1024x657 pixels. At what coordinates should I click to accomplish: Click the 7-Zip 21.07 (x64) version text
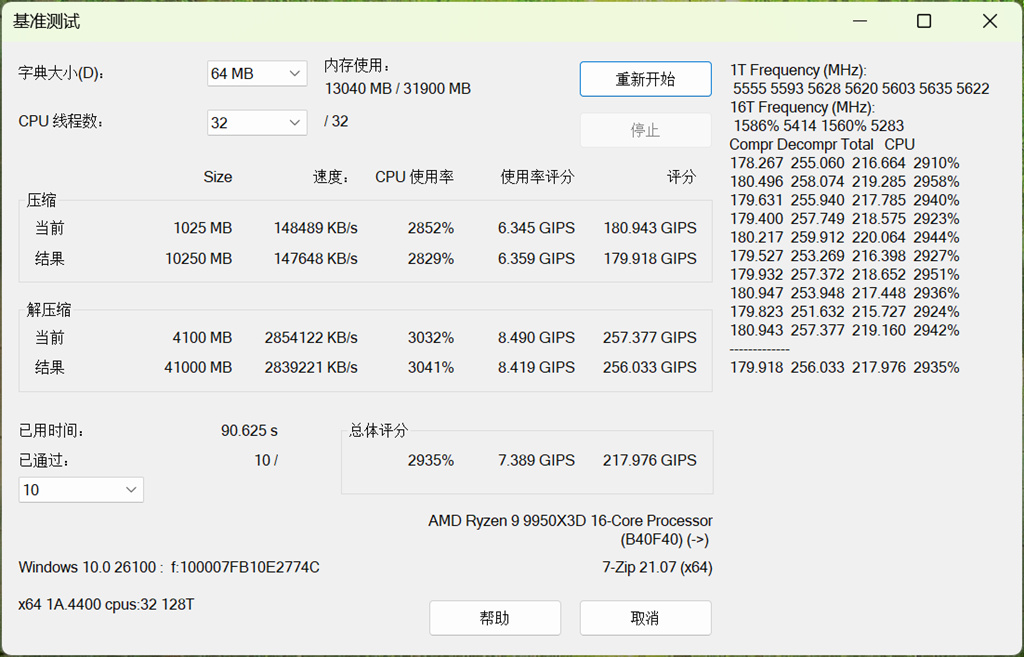click(x=657, y=568)
